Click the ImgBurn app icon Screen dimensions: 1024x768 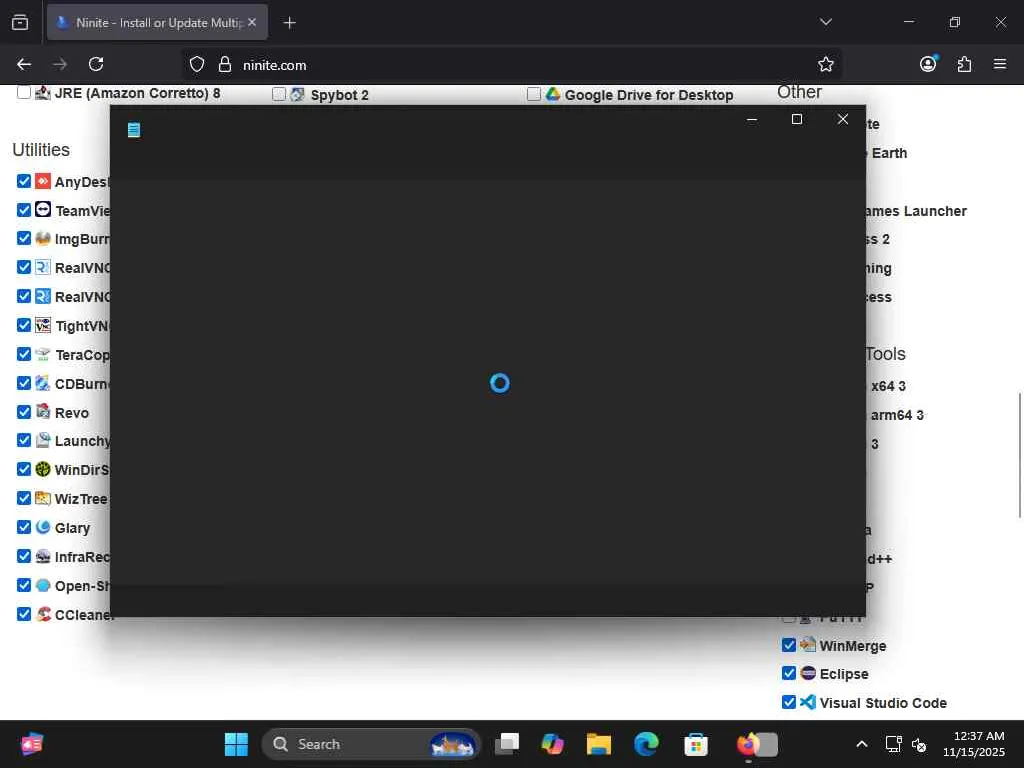point(43,238)
